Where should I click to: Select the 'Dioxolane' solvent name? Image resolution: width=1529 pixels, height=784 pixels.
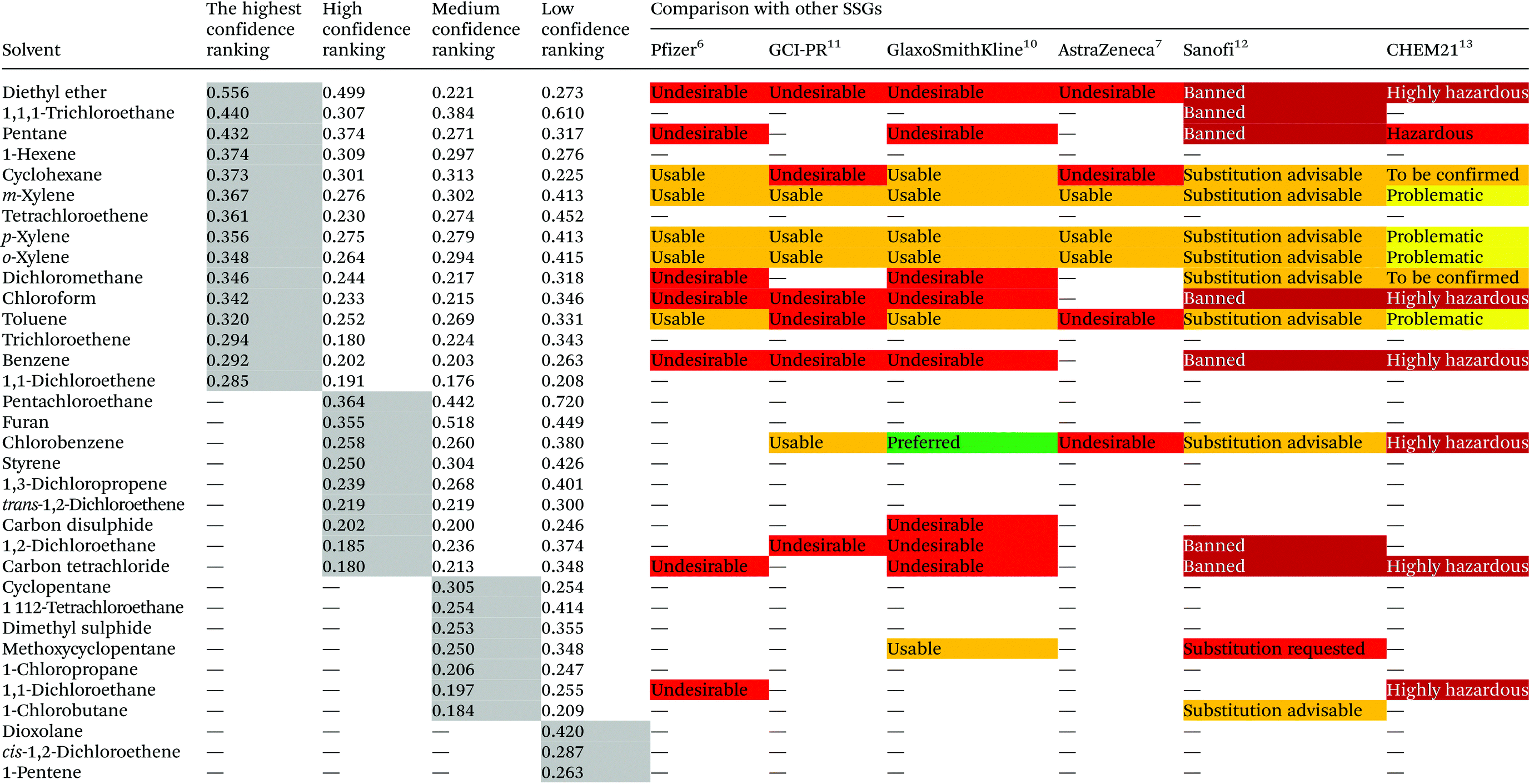[42, 731]
